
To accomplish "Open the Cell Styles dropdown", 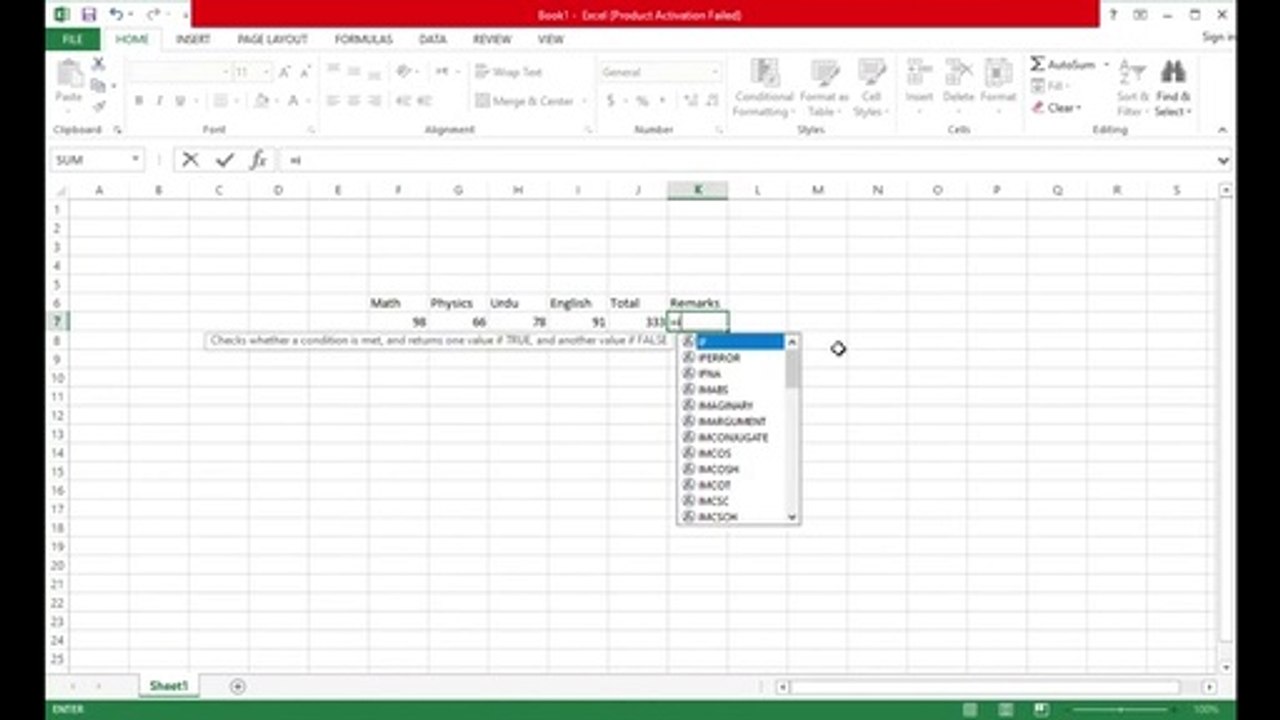I will (x=872, y=87).
